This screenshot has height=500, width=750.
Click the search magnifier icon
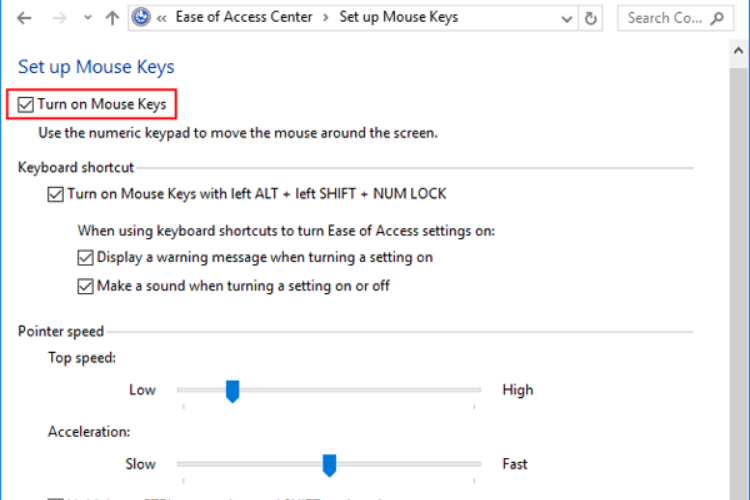[717, 18]
